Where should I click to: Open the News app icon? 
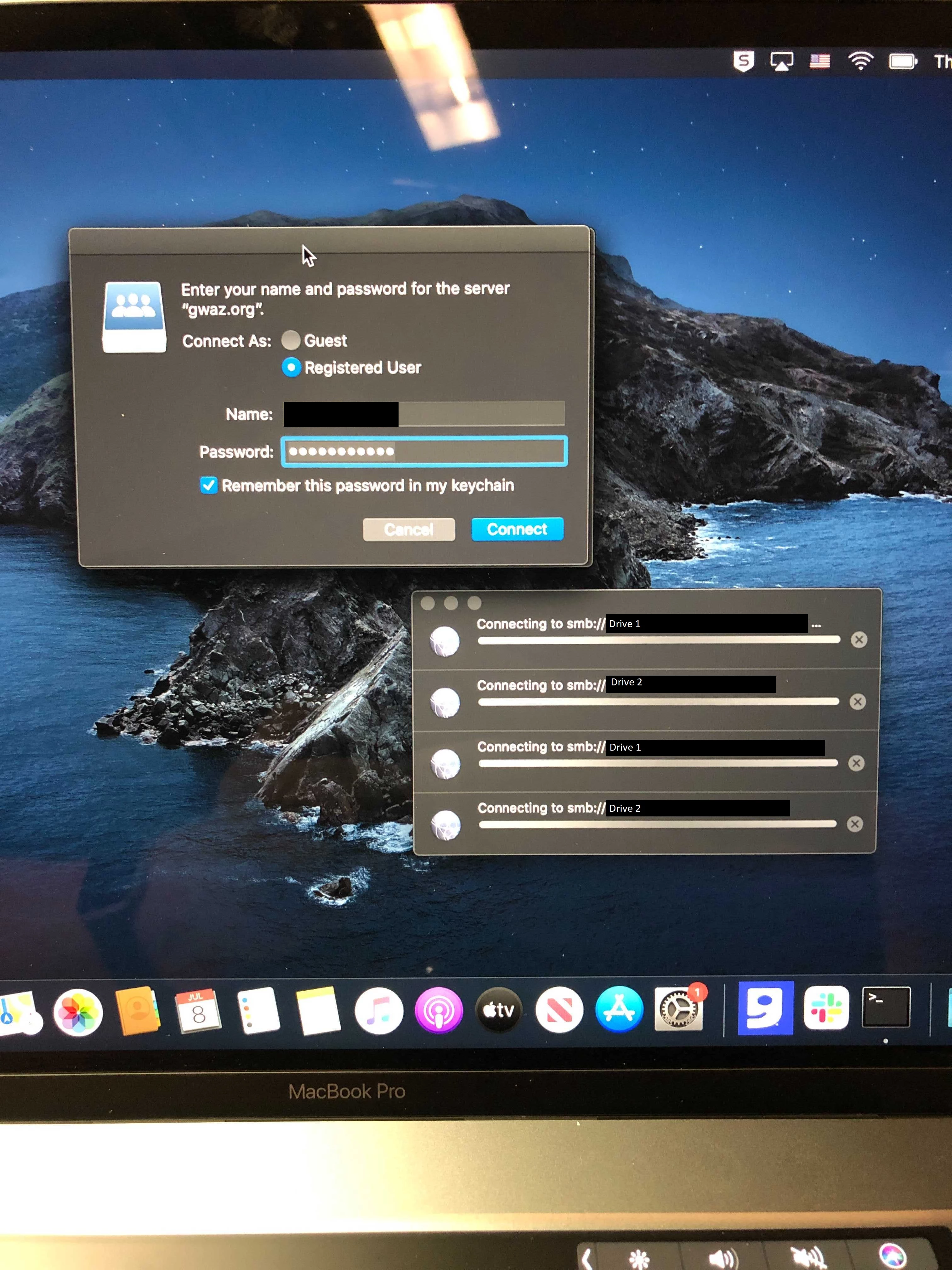pos(559,1010)
